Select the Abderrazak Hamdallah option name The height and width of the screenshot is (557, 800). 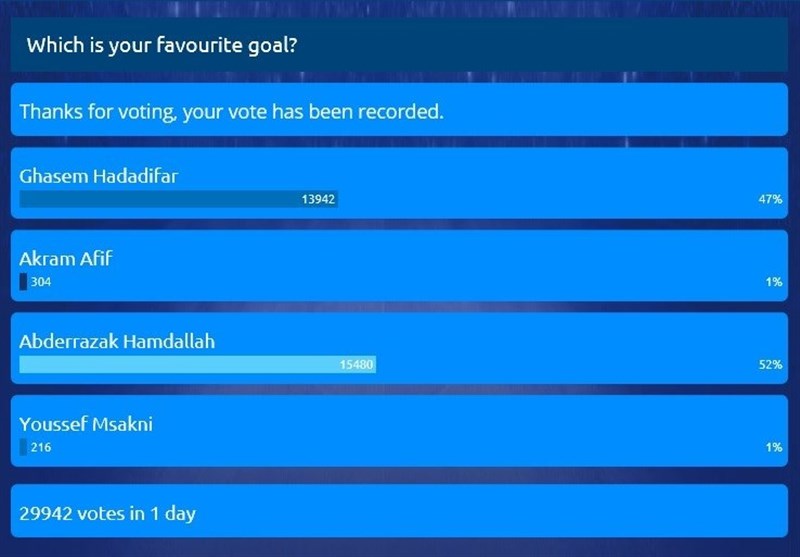pyautogui.click(x=117, y=341)
